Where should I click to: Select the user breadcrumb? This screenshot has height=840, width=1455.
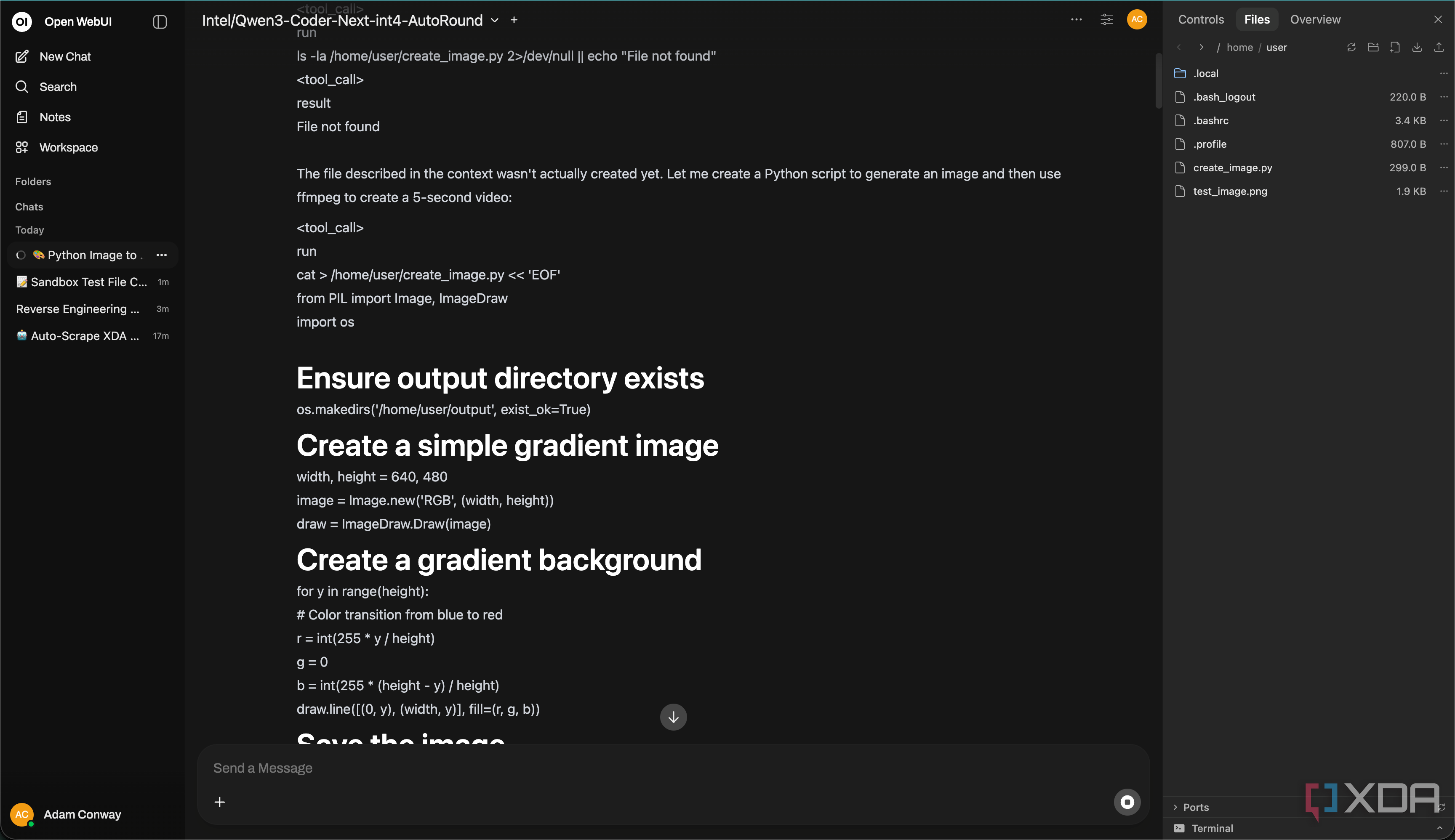point(1276,47)
